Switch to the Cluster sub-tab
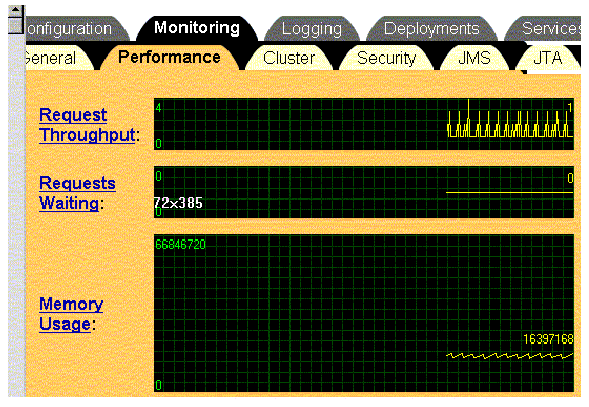Viewport: 589px width, 407px height. pyautogui.click(x=289, y=58)
